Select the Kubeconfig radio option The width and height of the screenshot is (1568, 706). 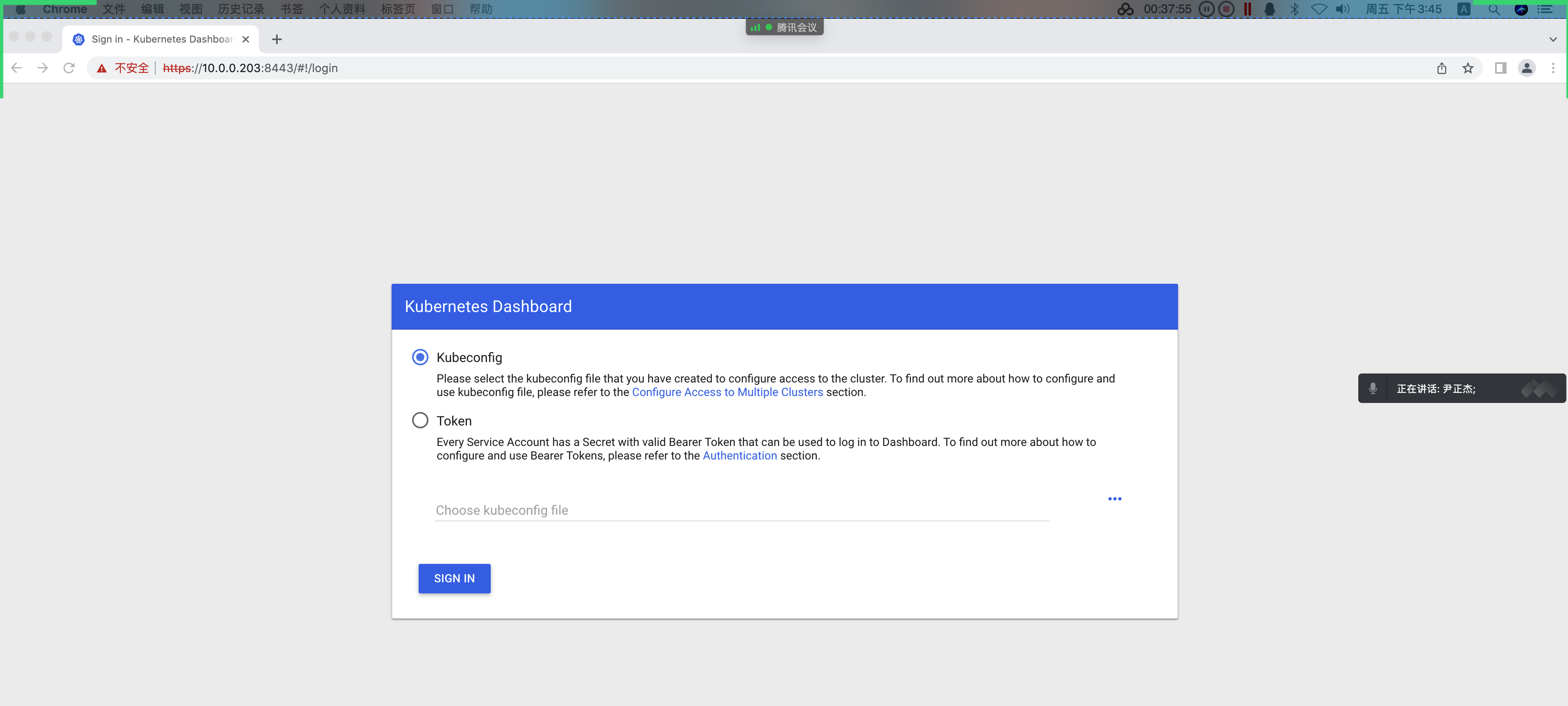[420, 357]
